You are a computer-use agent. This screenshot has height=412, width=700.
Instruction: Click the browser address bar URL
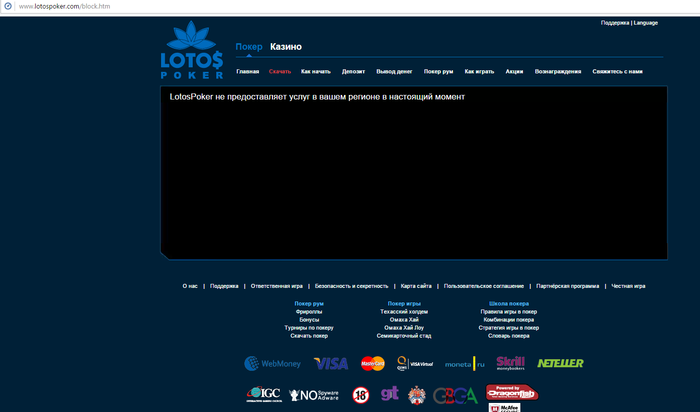click(x=64, y=6)
